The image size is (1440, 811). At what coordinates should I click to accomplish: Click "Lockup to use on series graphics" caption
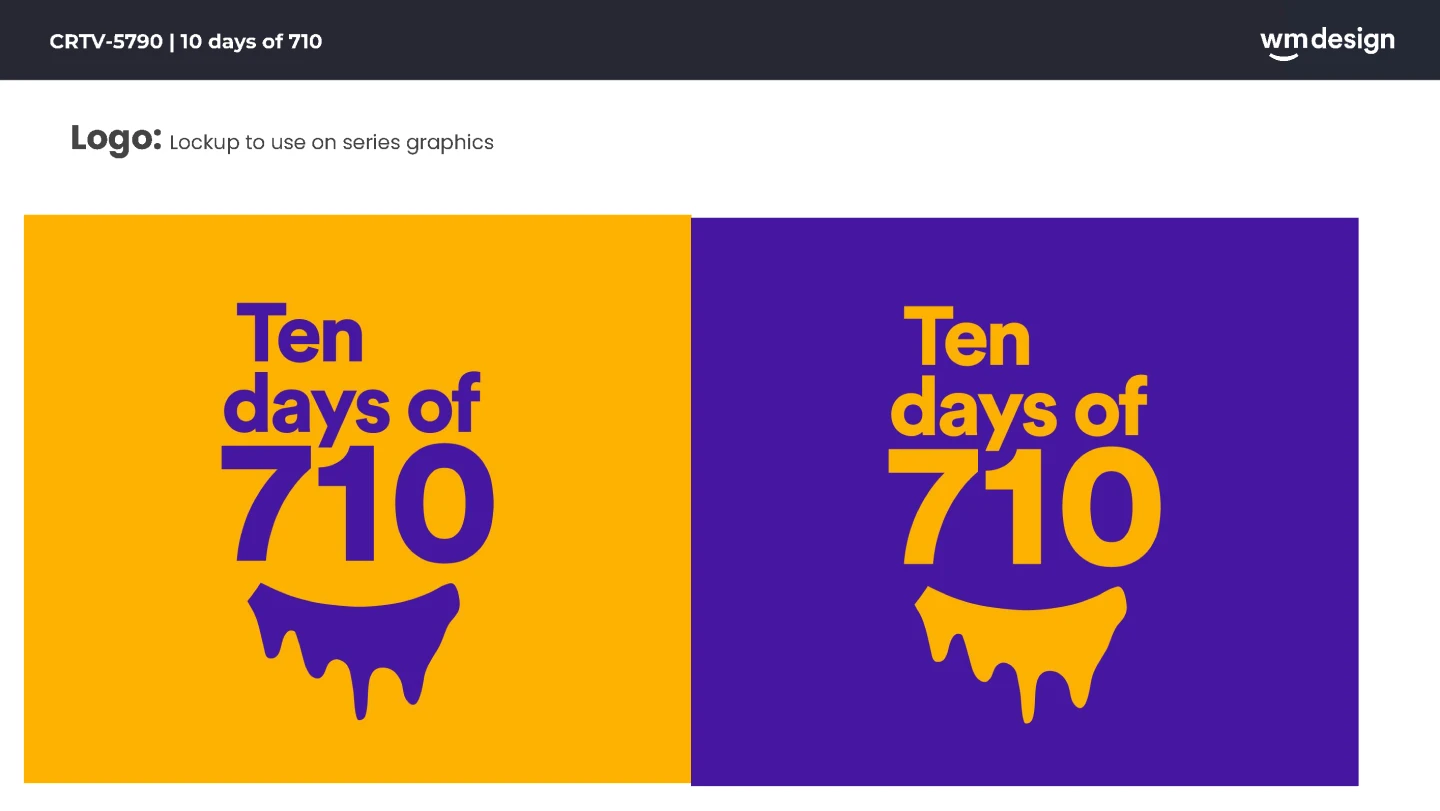[331, 143]
